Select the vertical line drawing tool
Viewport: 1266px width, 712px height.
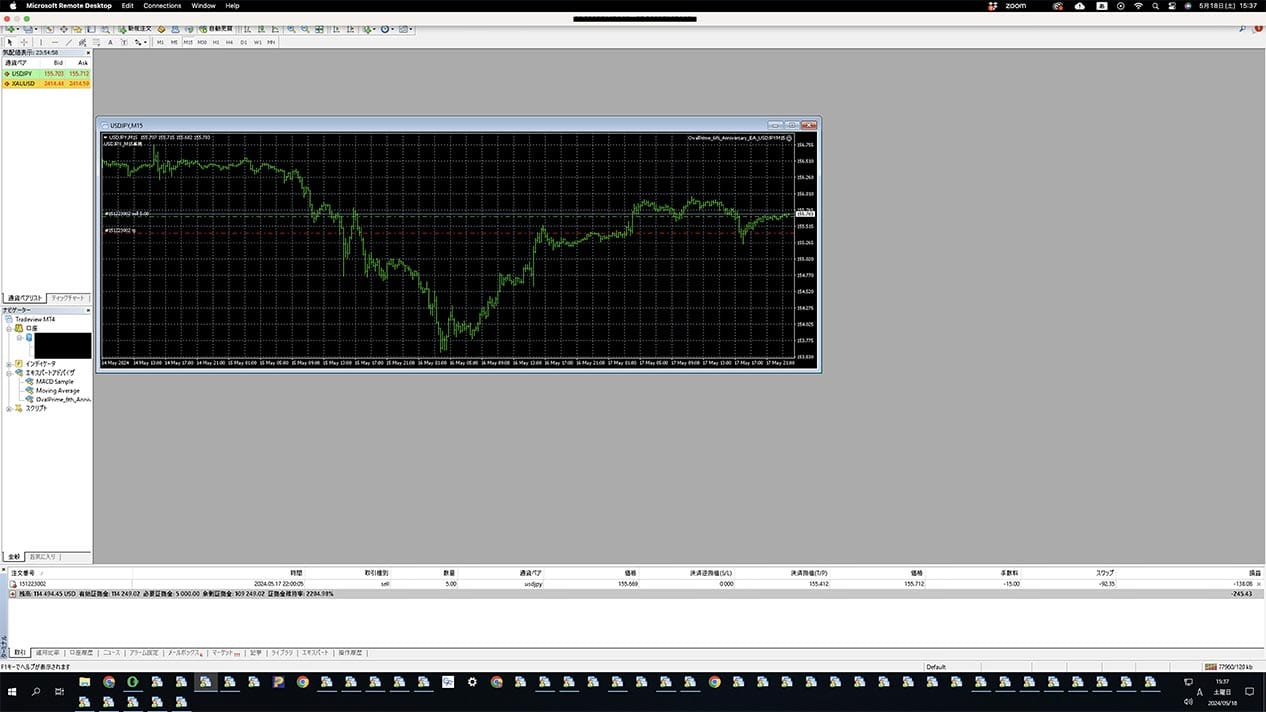click(41, 42)
